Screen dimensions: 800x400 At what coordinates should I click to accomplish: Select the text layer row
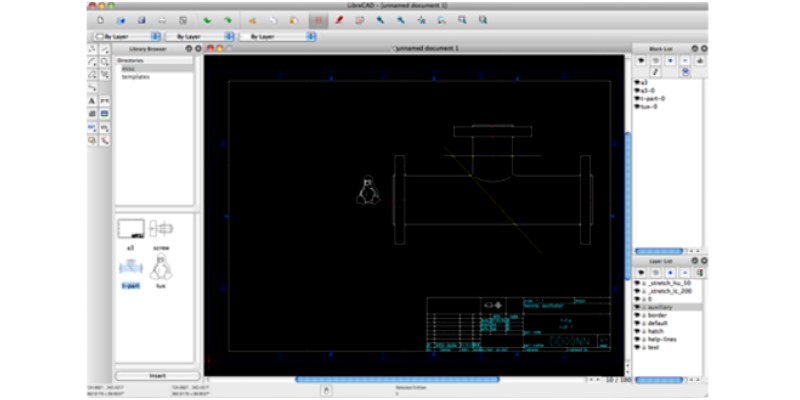coord(668,347)
